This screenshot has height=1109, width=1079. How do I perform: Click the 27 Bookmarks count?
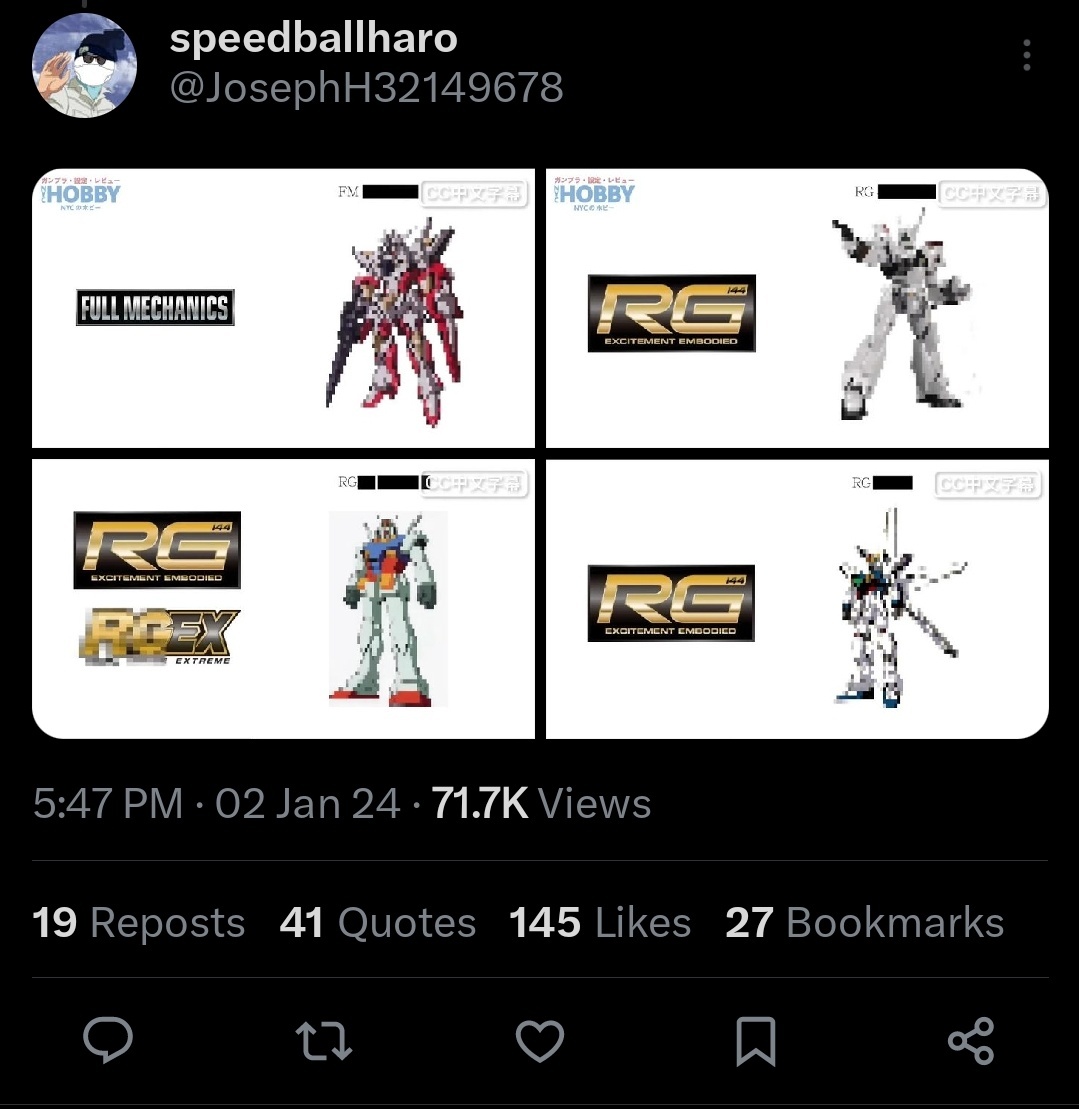[865, 922]
